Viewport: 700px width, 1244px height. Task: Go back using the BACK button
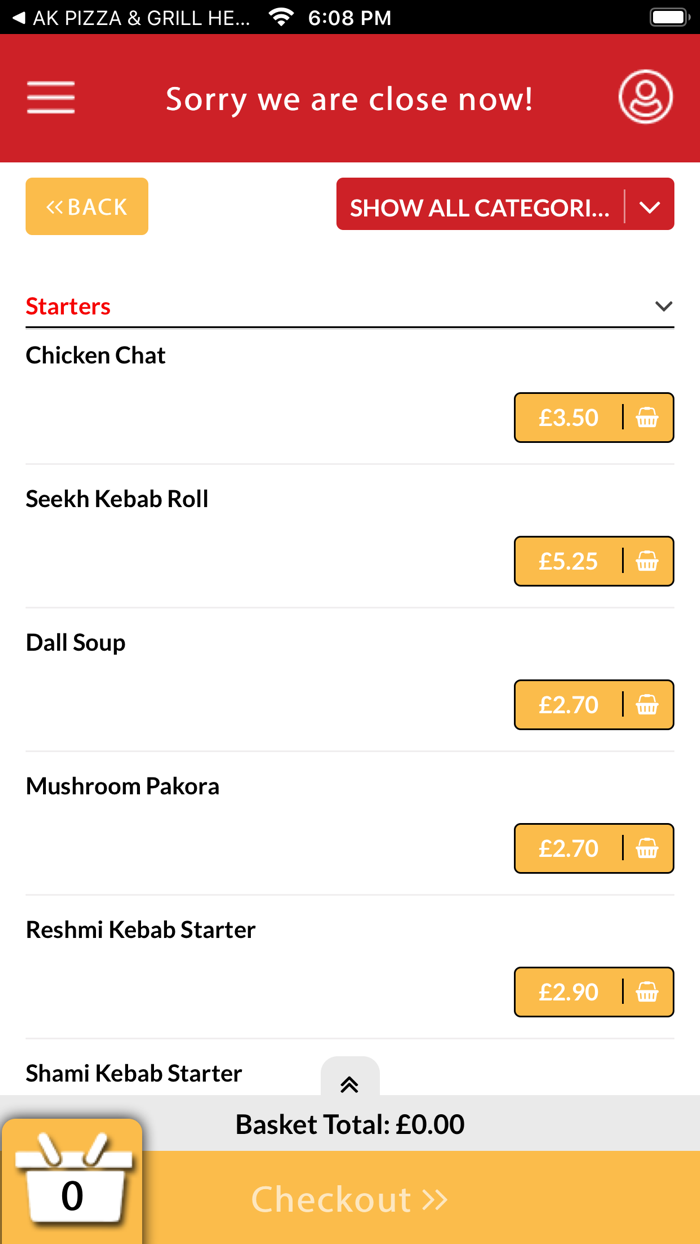coord(87,206)
